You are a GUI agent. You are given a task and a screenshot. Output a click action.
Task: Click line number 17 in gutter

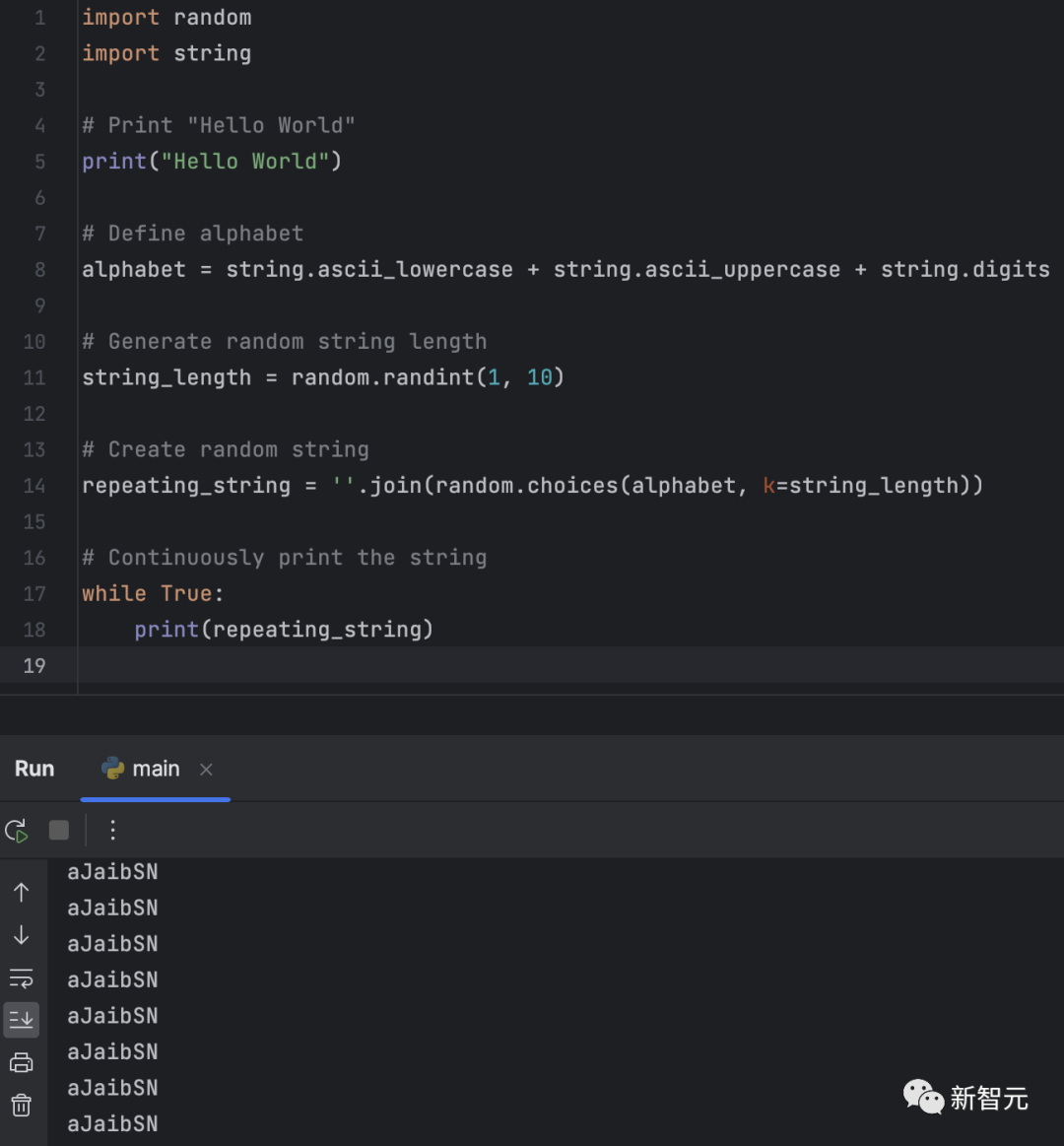pos(34,594)
